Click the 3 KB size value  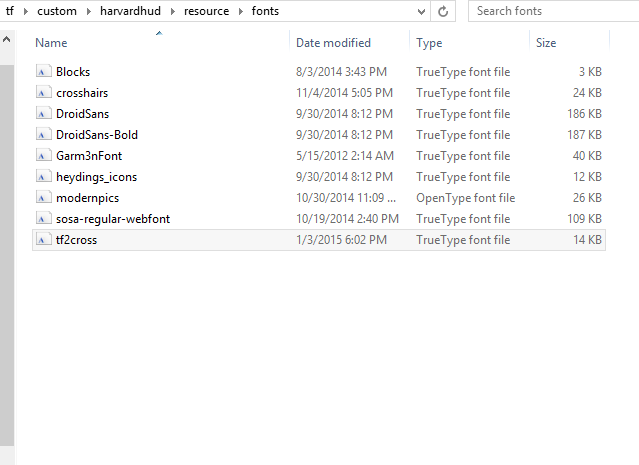591,72
